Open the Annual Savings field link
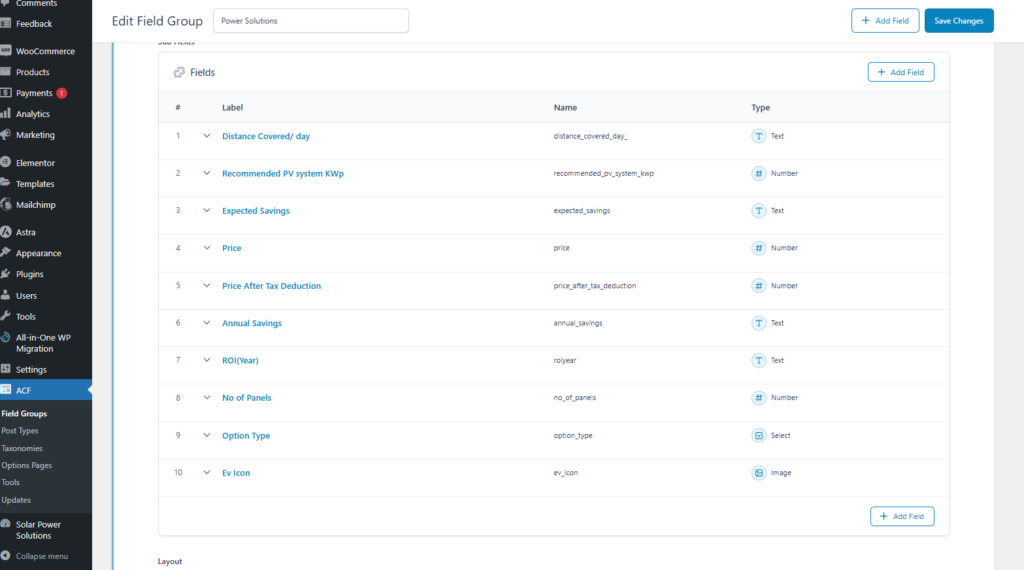 coord(251,323)
